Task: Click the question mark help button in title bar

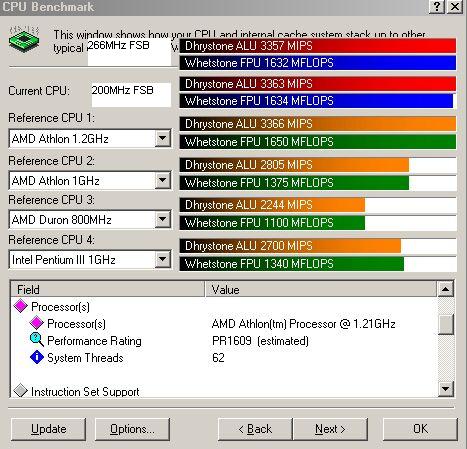Action: click(x=437, y=7)
